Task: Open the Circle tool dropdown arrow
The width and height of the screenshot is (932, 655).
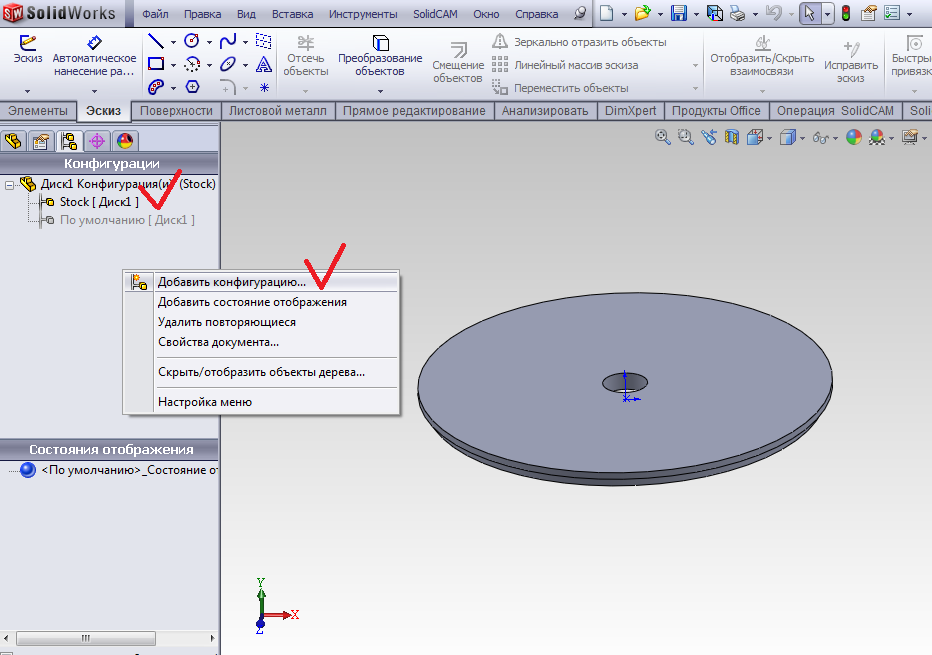Action: [x=209, y=42]
